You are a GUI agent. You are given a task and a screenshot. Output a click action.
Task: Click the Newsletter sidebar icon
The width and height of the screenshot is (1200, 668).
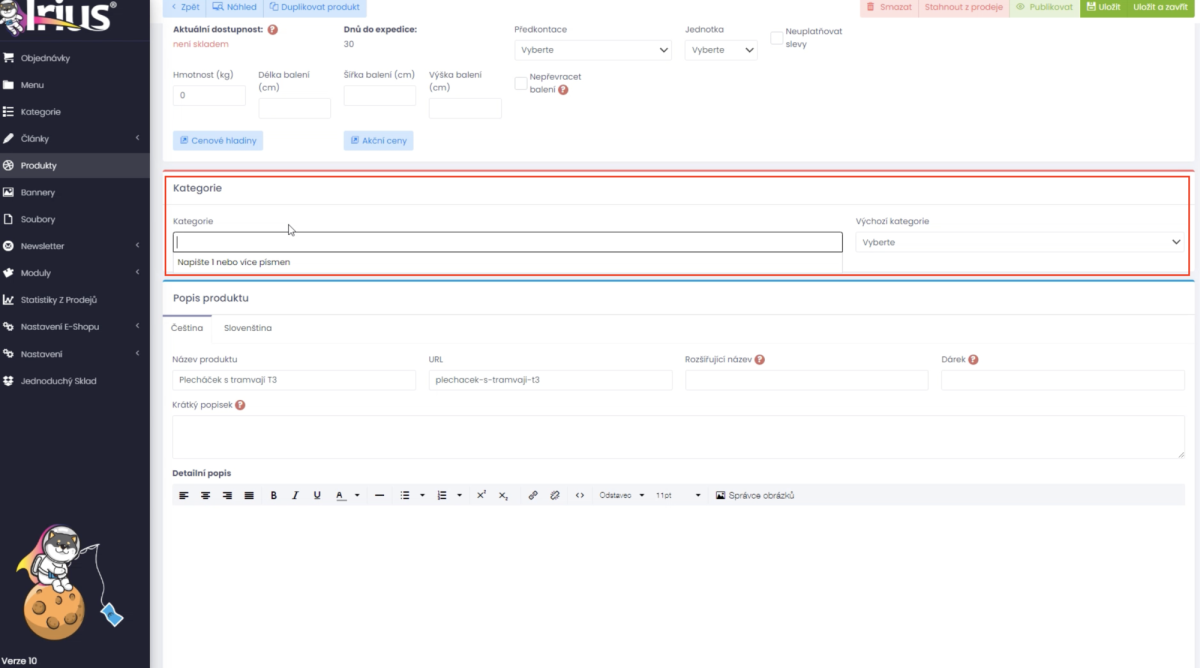click(x=8, y=246)
